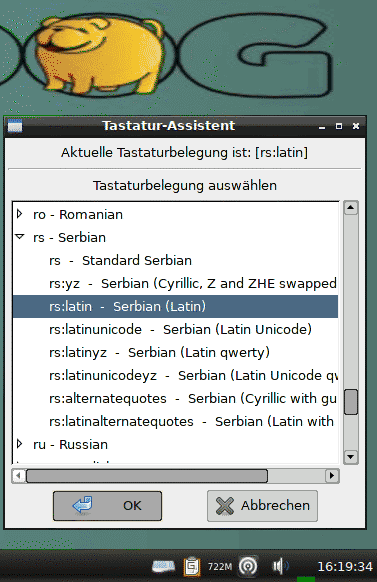Viewport: 377px width, 582px height.
Task: Click the yellow Puppy dog desktop logo
Action: (x=100, y=55)
